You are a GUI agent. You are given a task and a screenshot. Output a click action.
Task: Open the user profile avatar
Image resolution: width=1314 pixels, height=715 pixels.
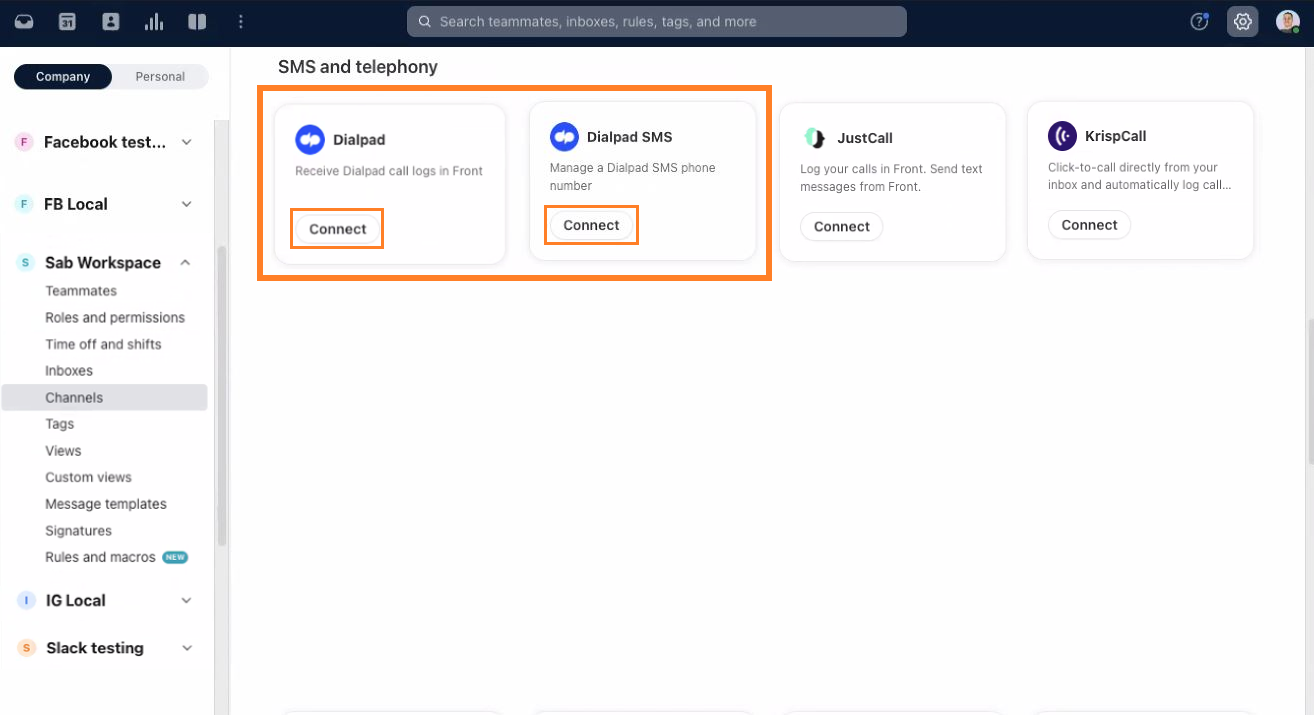pos(1287,21)
